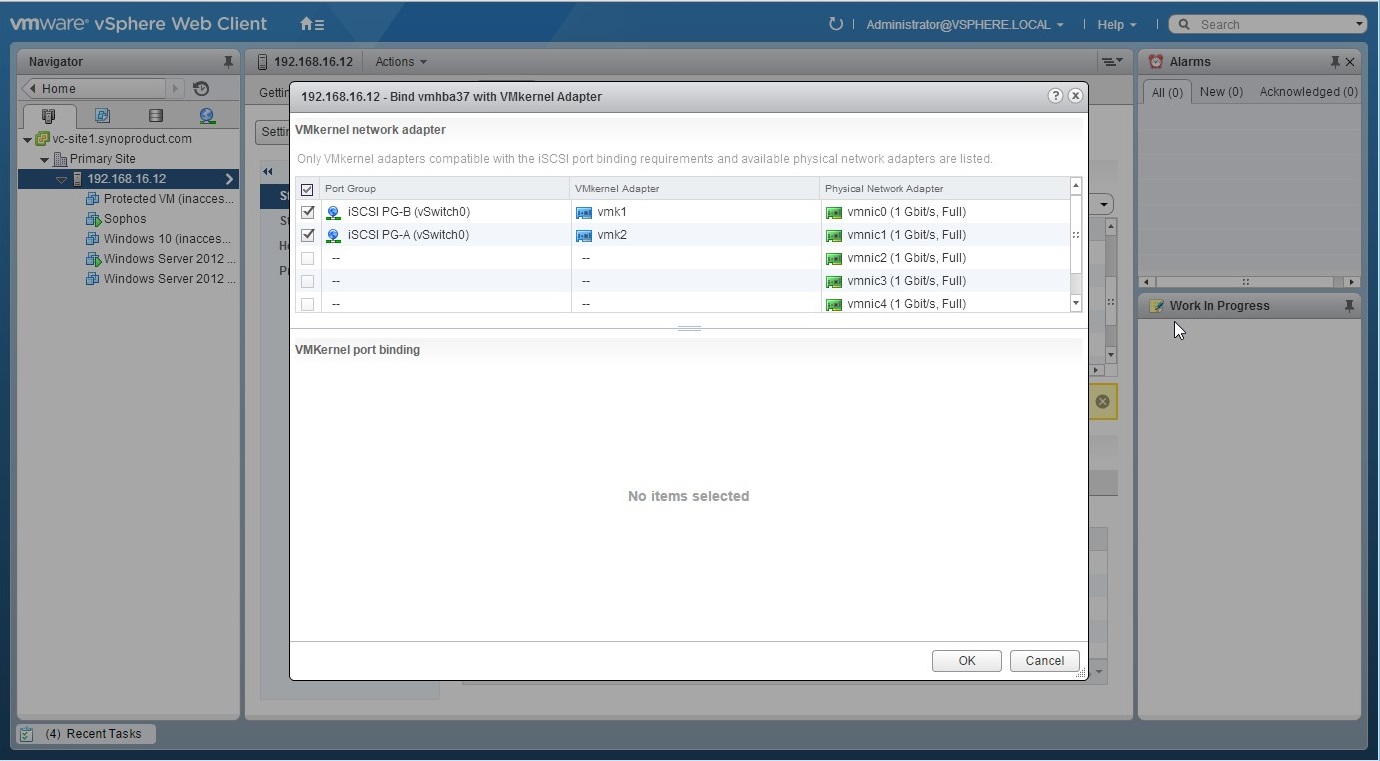The width and height of the screenshot is (1380, 761).
Task: Open the Storage view icon in Navigator
Action: 155,115
